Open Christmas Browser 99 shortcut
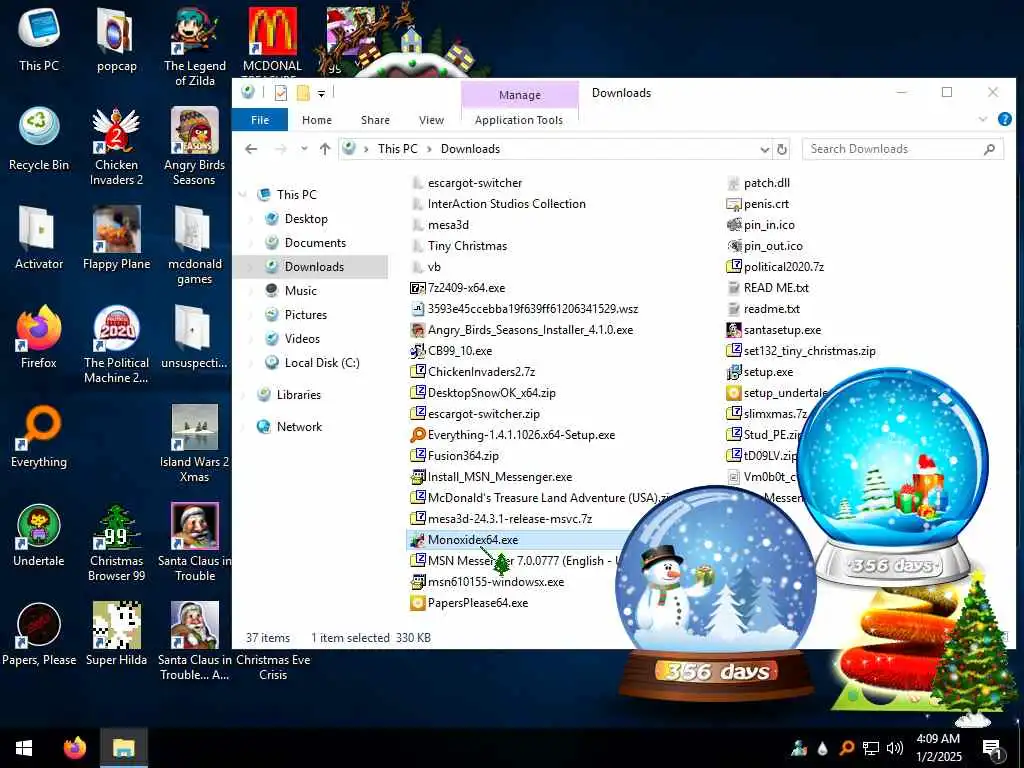 click(116, 542)
